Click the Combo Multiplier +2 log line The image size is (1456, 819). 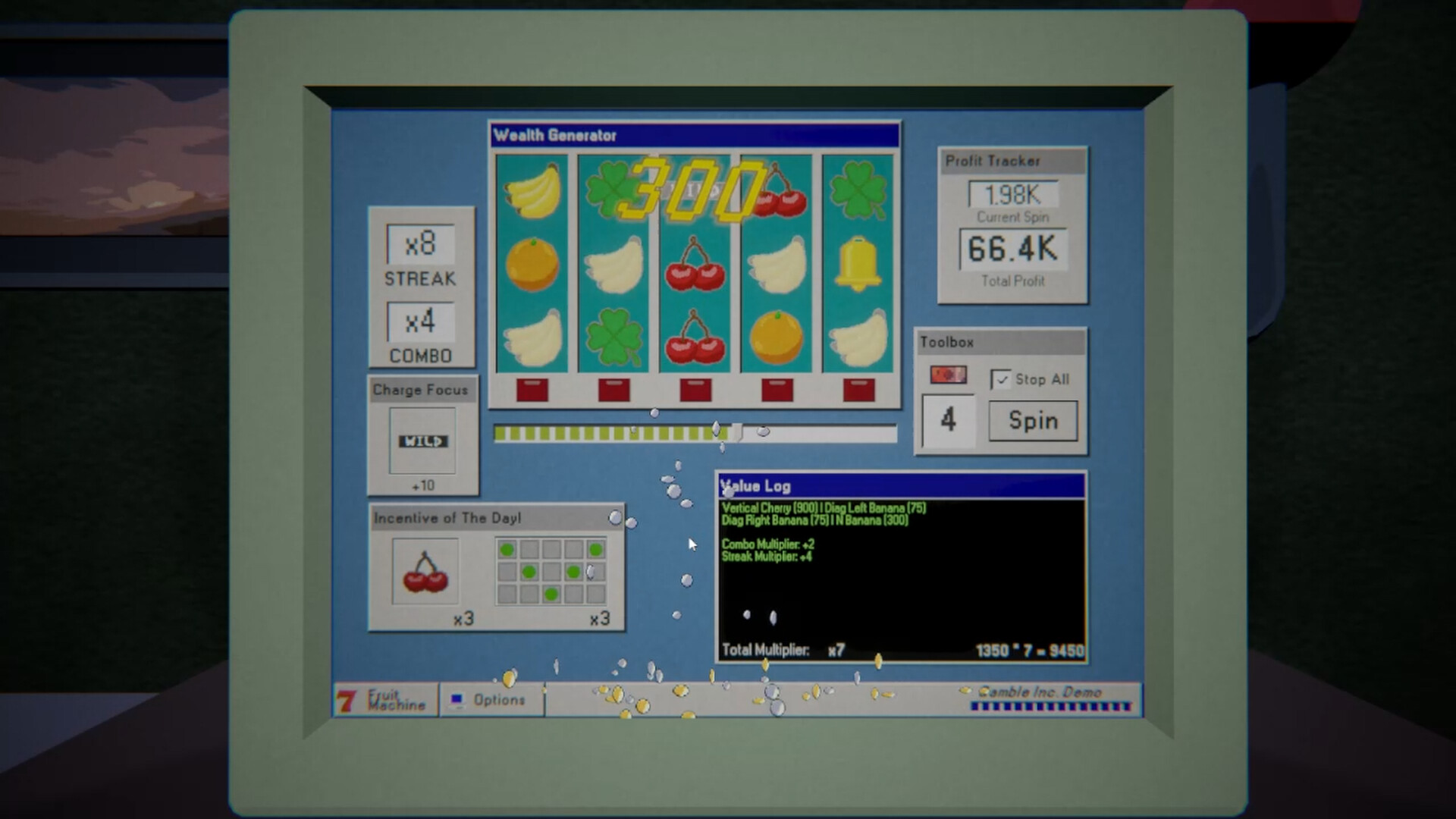(767, 544)
